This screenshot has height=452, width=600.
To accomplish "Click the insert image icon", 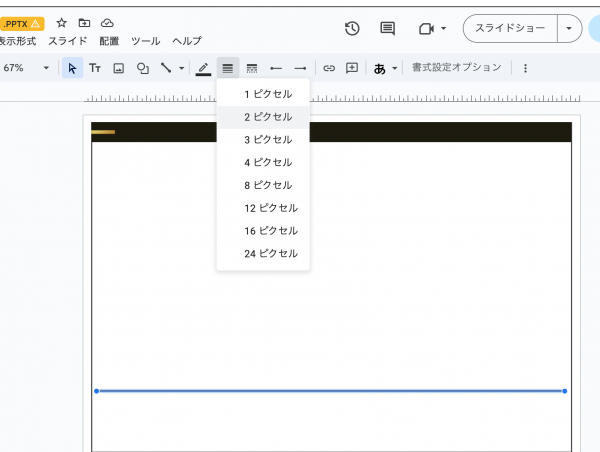I will [x=118, y=68].
